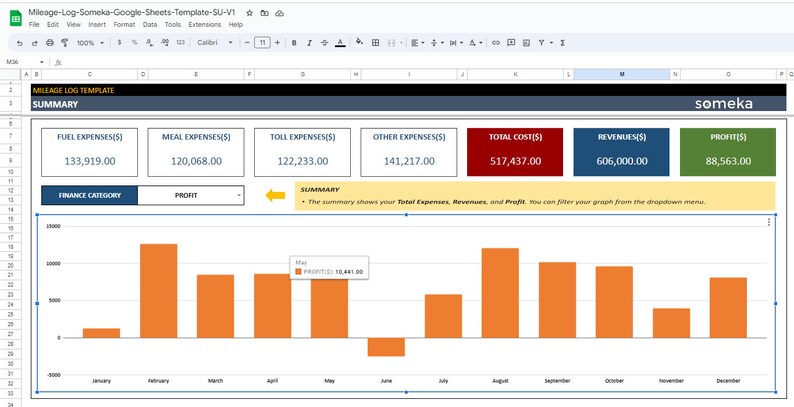Open the Insert menu
The height and width of the screenshot is (407, 794).
click(97, 24)
